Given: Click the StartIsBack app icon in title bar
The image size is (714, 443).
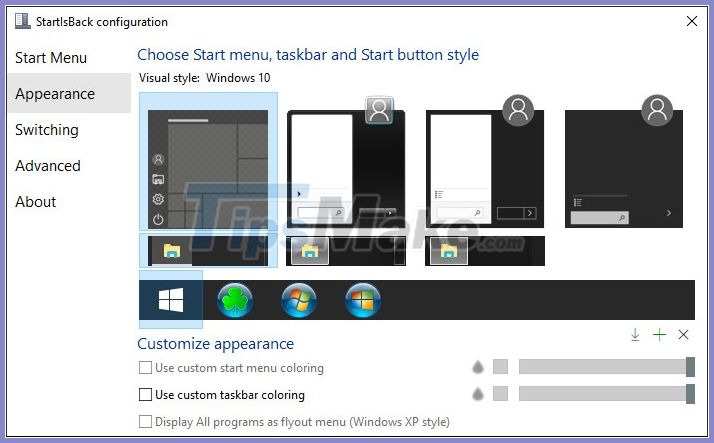Looking at the screenshot, I should 22,21.
